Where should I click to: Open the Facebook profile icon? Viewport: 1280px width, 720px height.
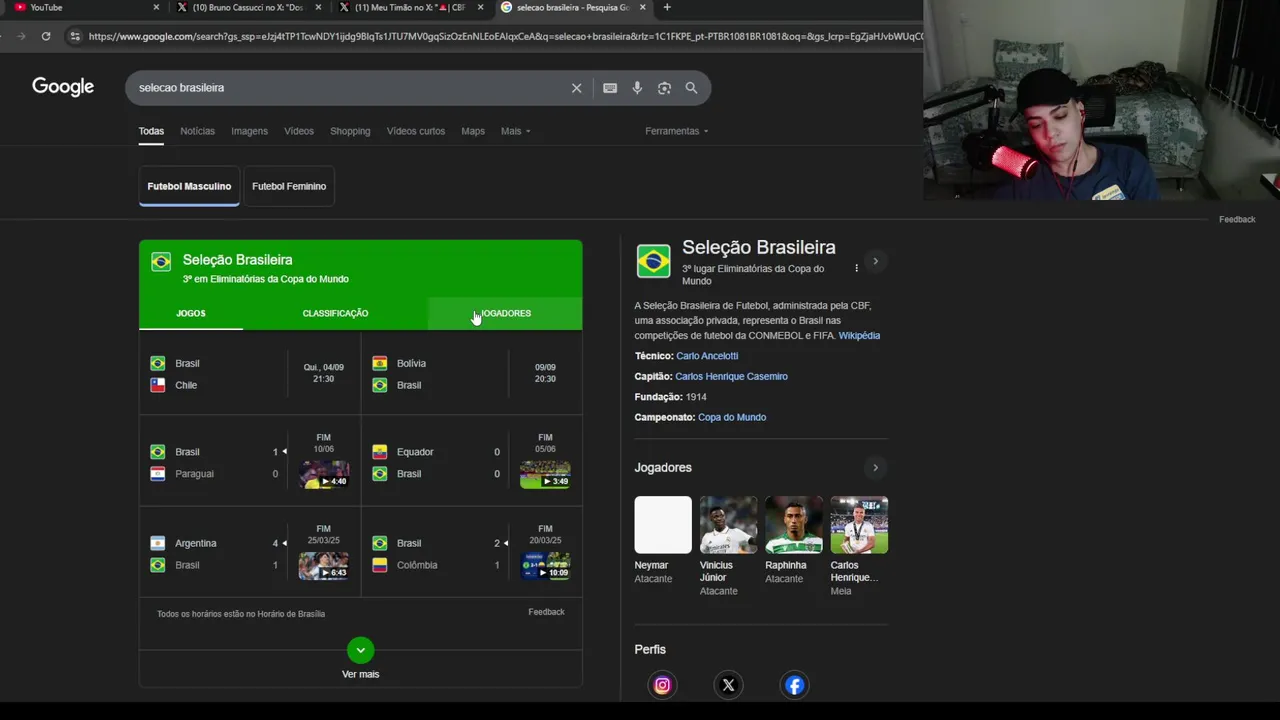(x=794, y=685)
